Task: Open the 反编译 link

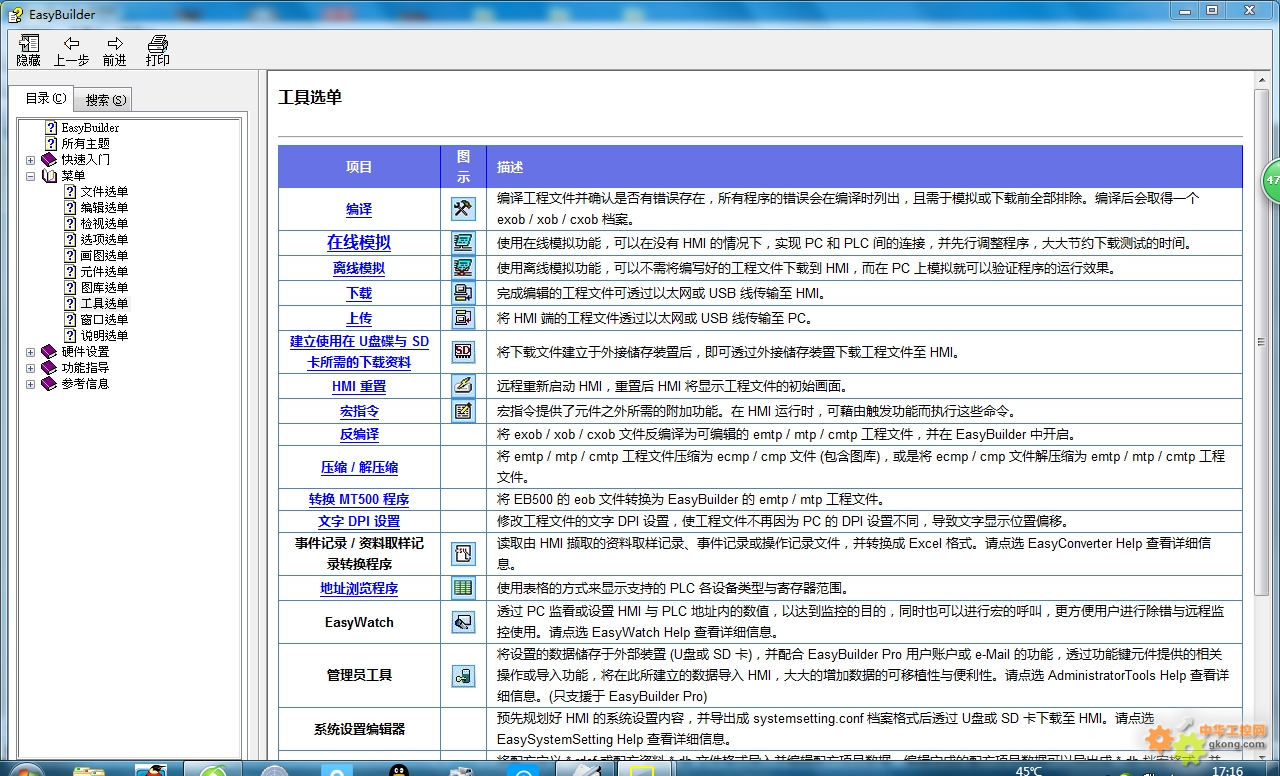Action: (359, 435)
